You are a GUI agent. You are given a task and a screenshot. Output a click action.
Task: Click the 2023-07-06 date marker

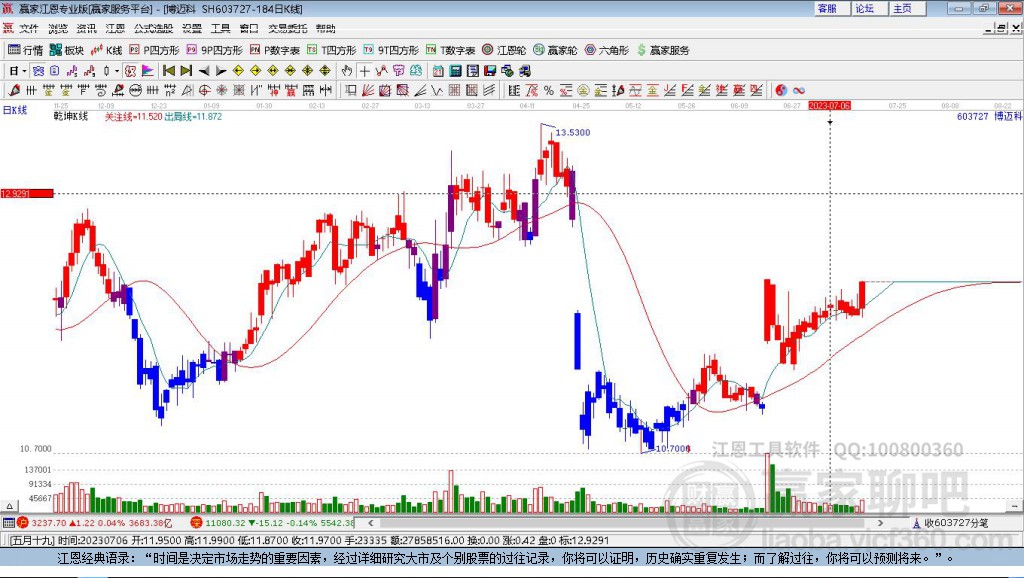[829, 105]
